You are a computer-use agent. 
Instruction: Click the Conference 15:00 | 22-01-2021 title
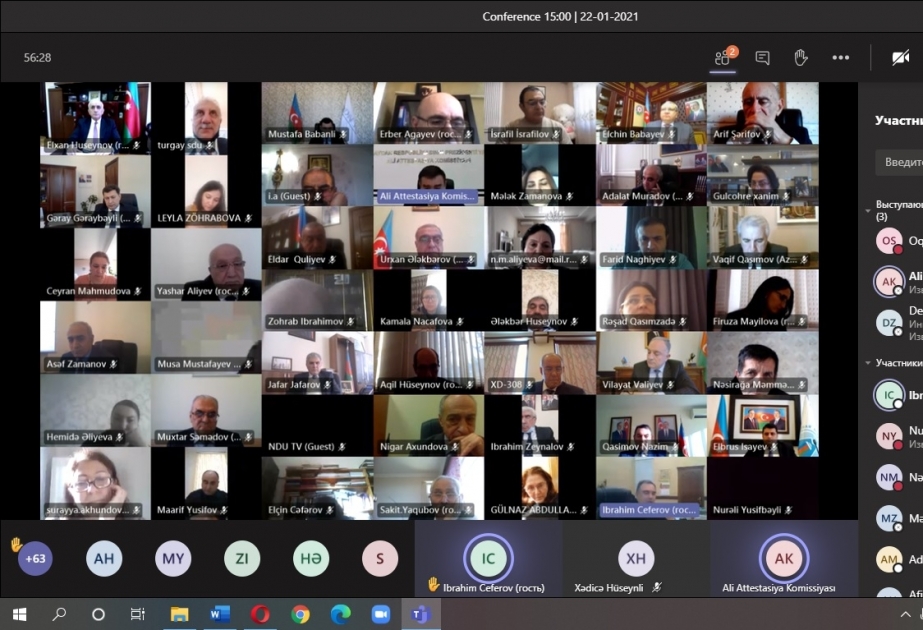click(560, 16)
